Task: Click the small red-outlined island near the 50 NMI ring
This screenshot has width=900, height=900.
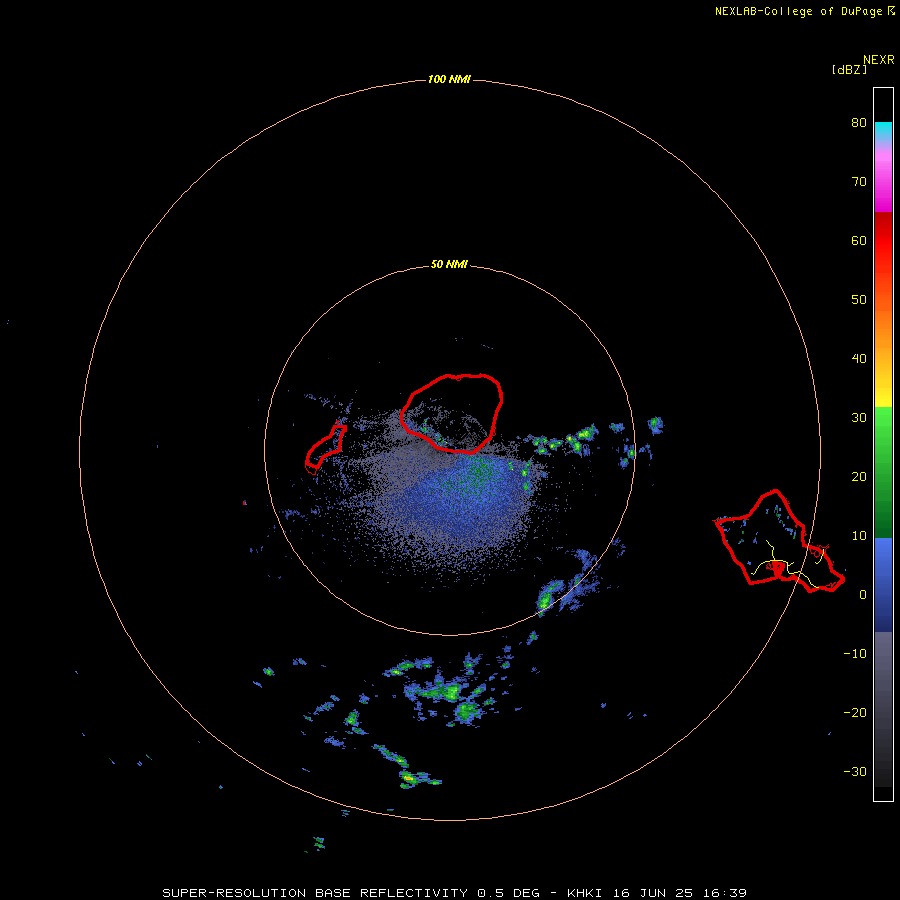Action: pyautogui.click(x=325, y=448)
